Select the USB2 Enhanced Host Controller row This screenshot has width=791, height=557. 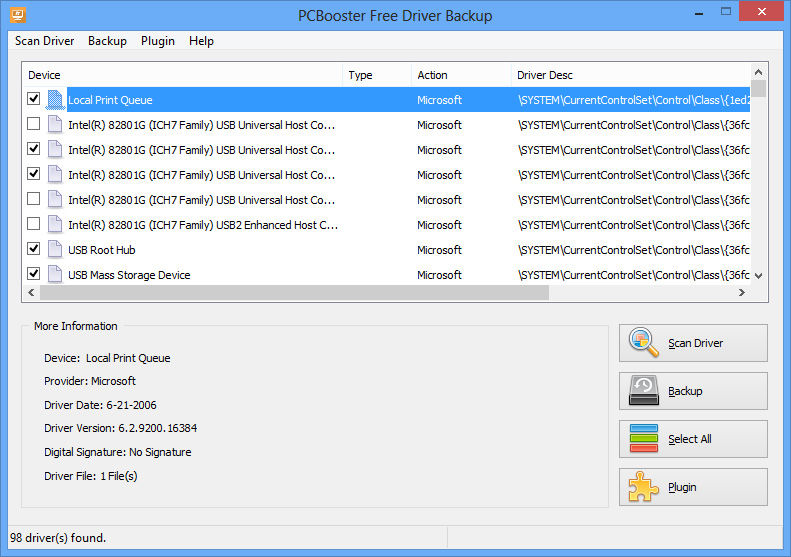386,225
